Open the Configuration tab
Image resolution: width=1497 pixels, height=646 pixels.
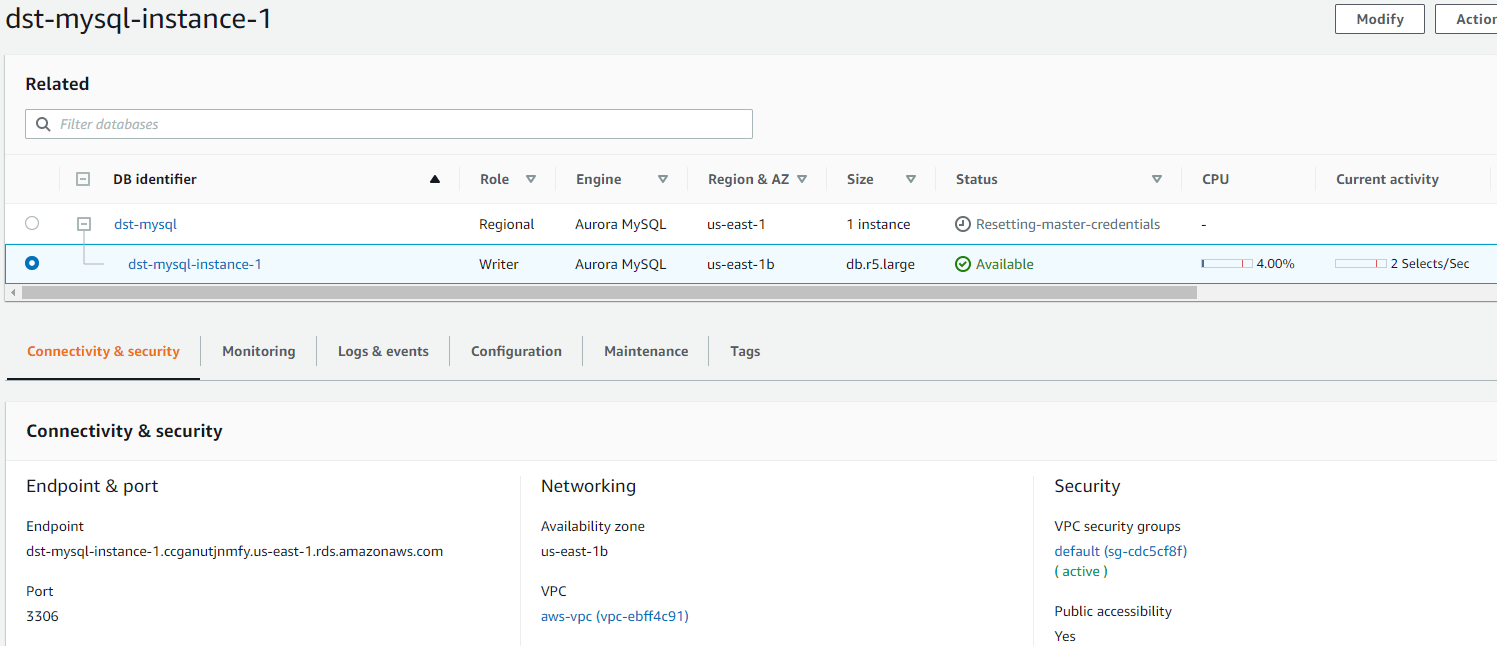516,351
